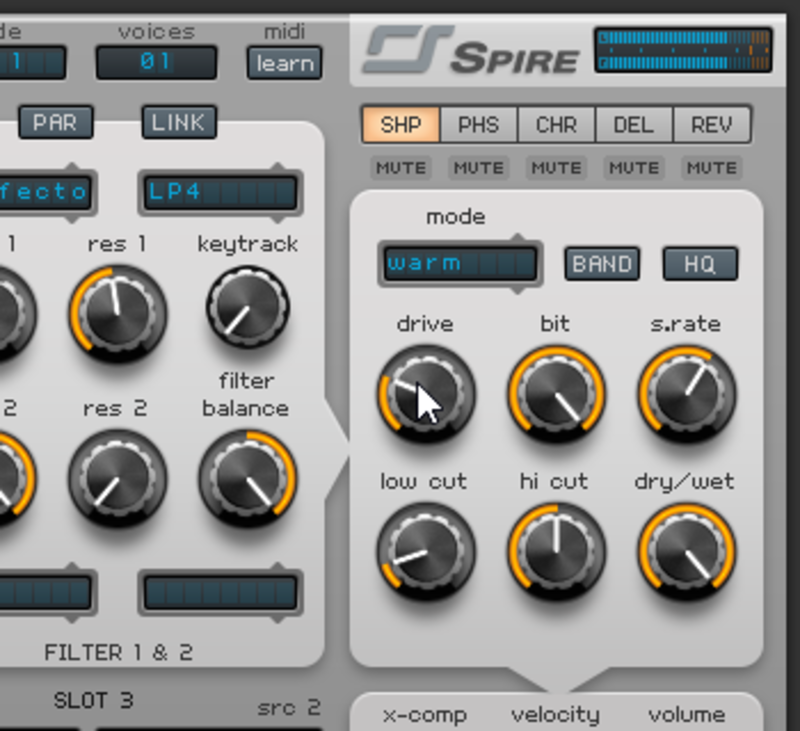This screenshot has height=731, width=800.
Task: Click the 'x-comp' label
Action: [x=424, y=715]
